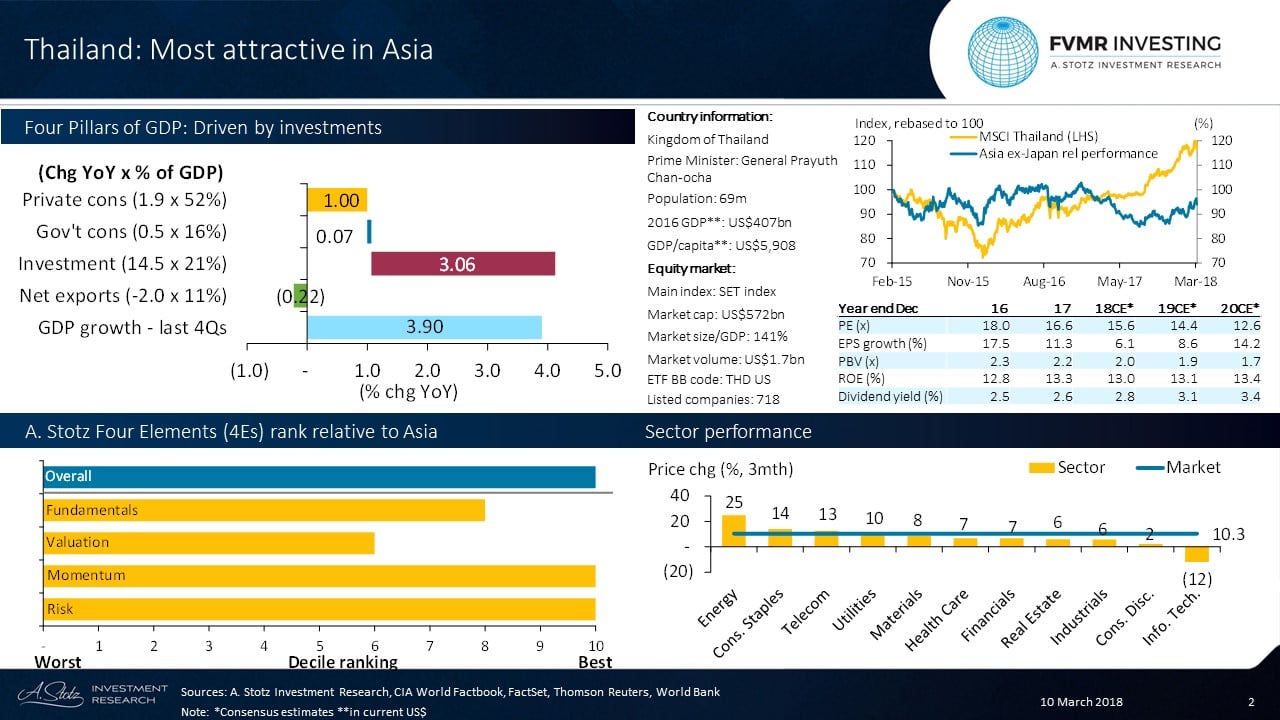Image resolution: width=1280 pixels, height=720 pixels.
Task: Click the slide title Thailand: Most attractive in Asia
Action: [229, 49]
